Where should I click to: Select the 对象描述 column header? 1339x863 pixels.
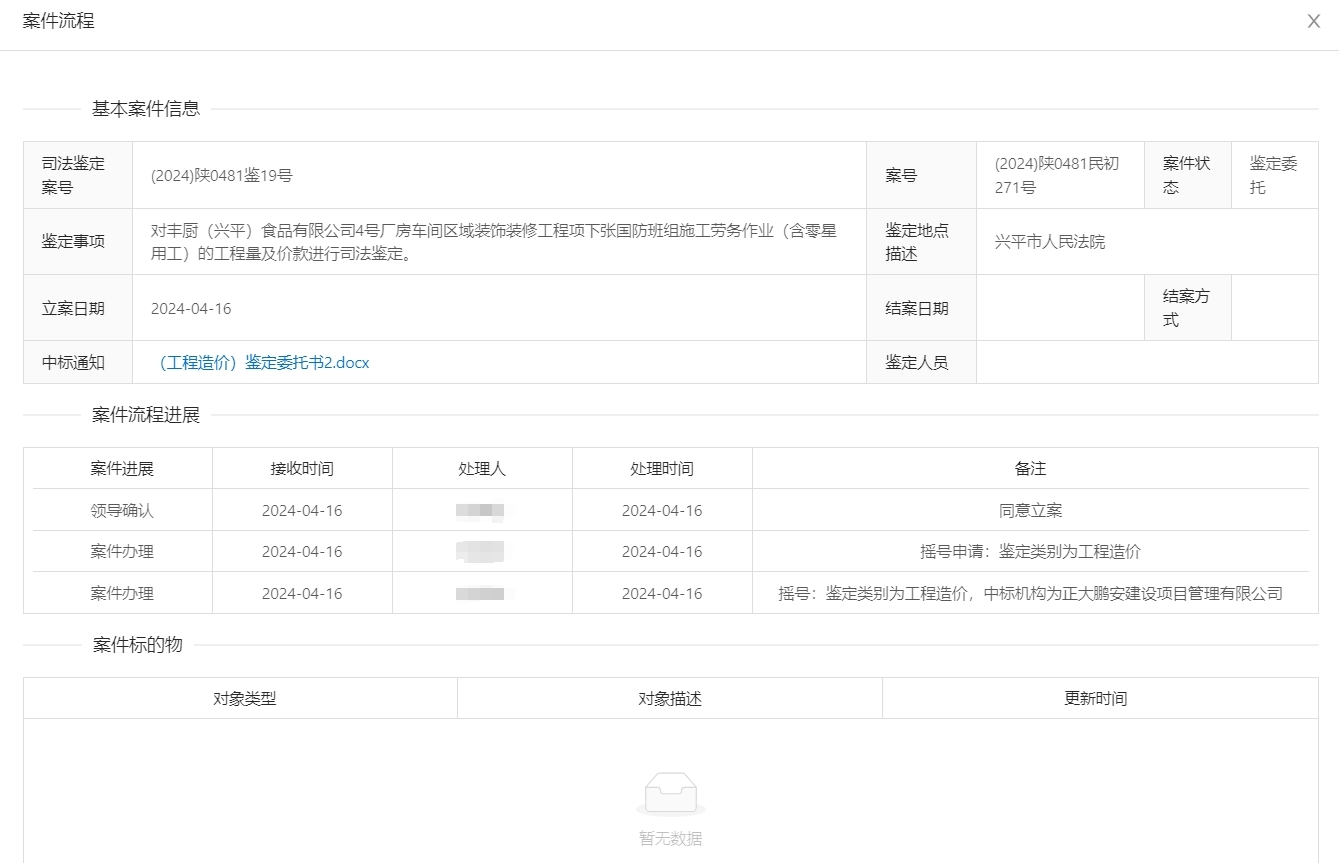[670, 698]
